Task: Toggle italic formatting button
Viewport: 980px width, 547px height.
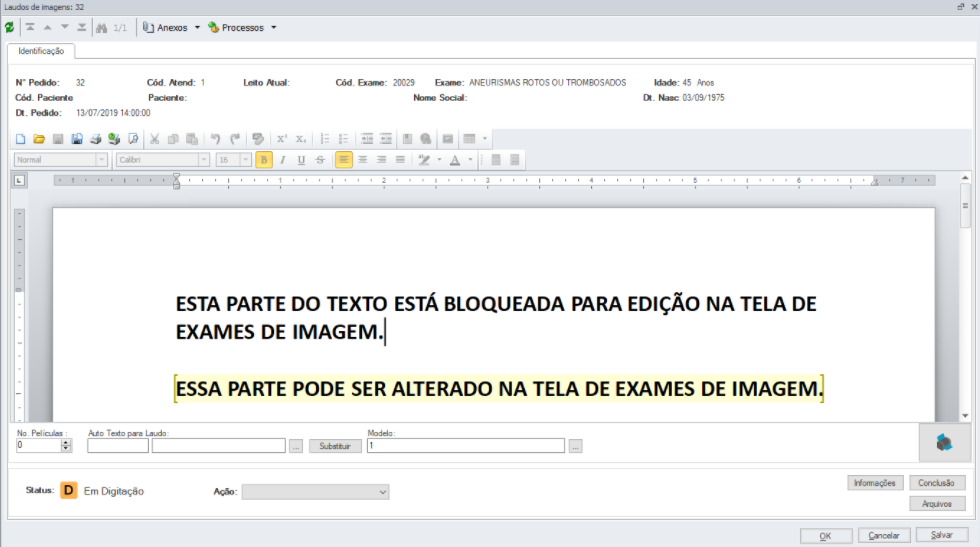Action: (282, 160)
